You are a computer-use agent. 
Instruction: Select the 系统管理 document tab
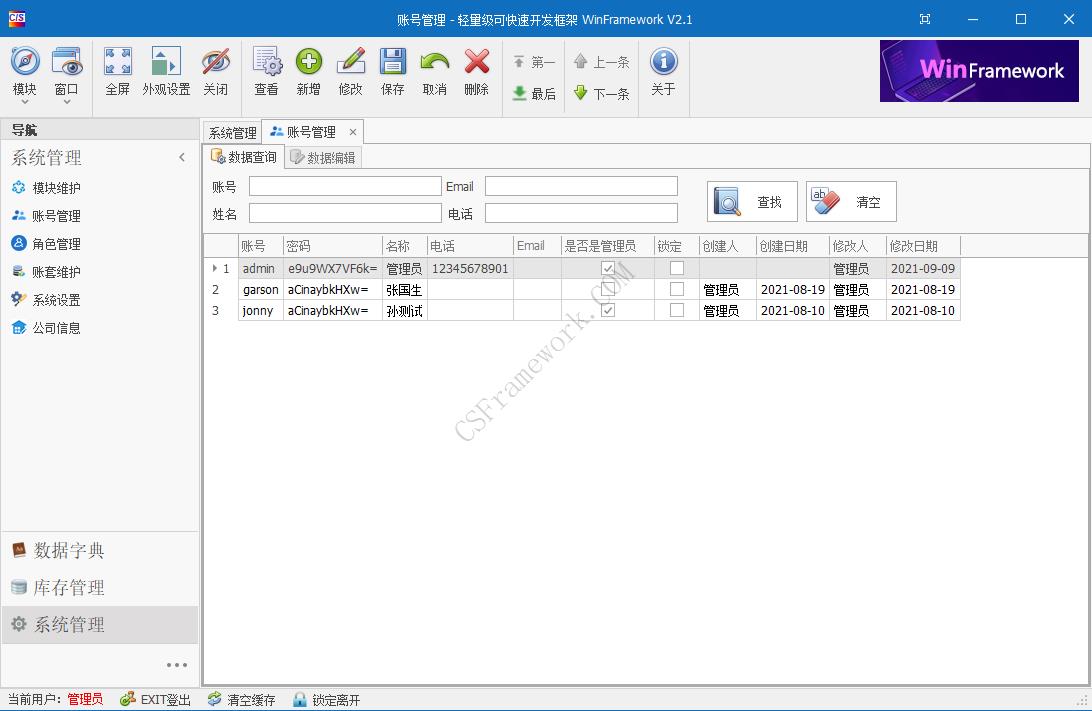[x=232, y=131]
